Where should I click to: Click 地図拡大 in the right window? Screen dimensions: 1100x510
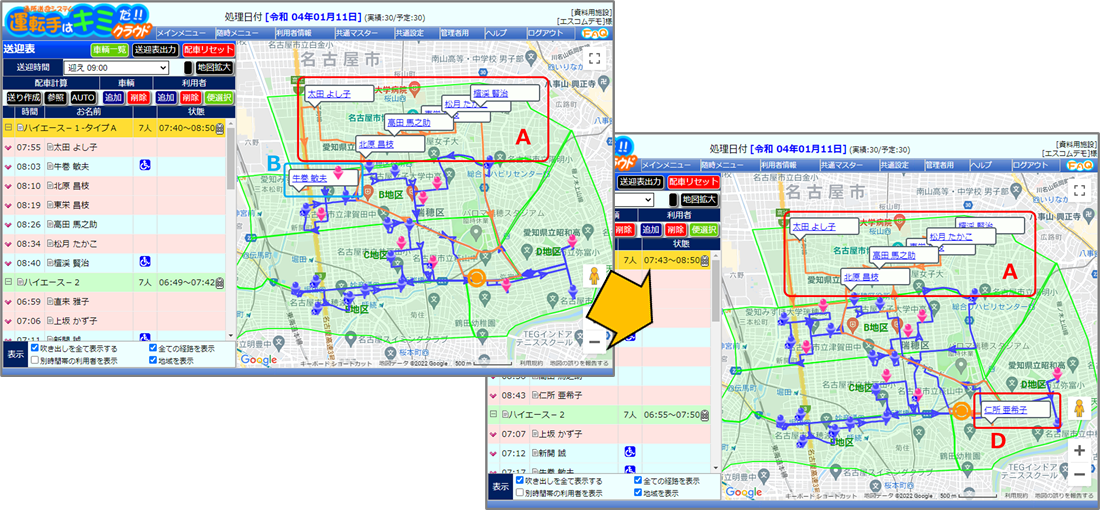pyautogui.click(x=699, y=200)
